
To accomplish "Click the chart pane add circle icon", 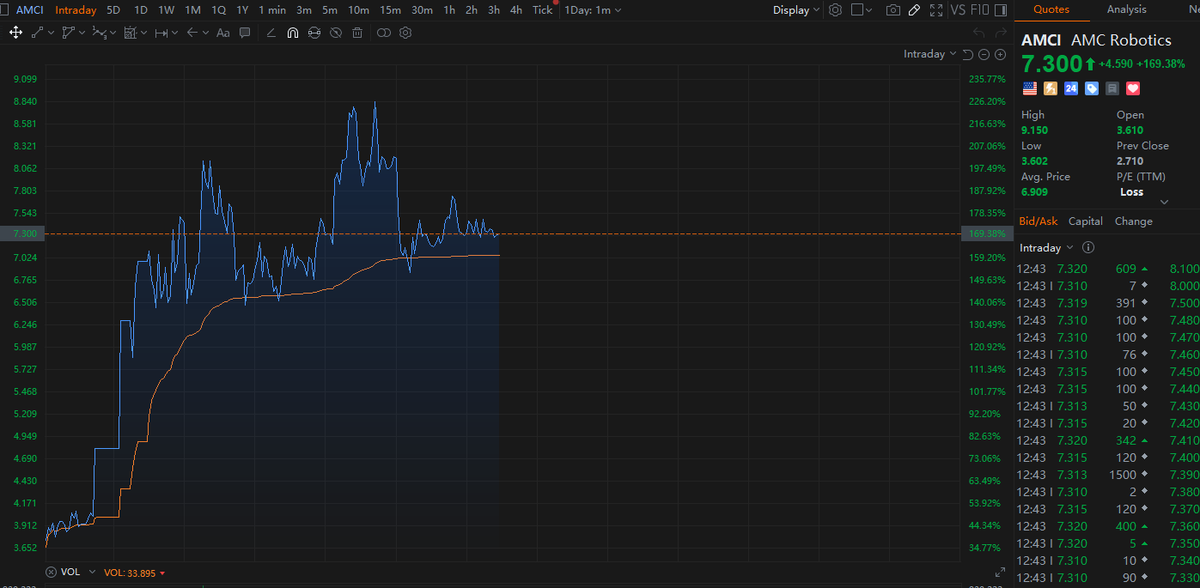I will (1000, 54).
